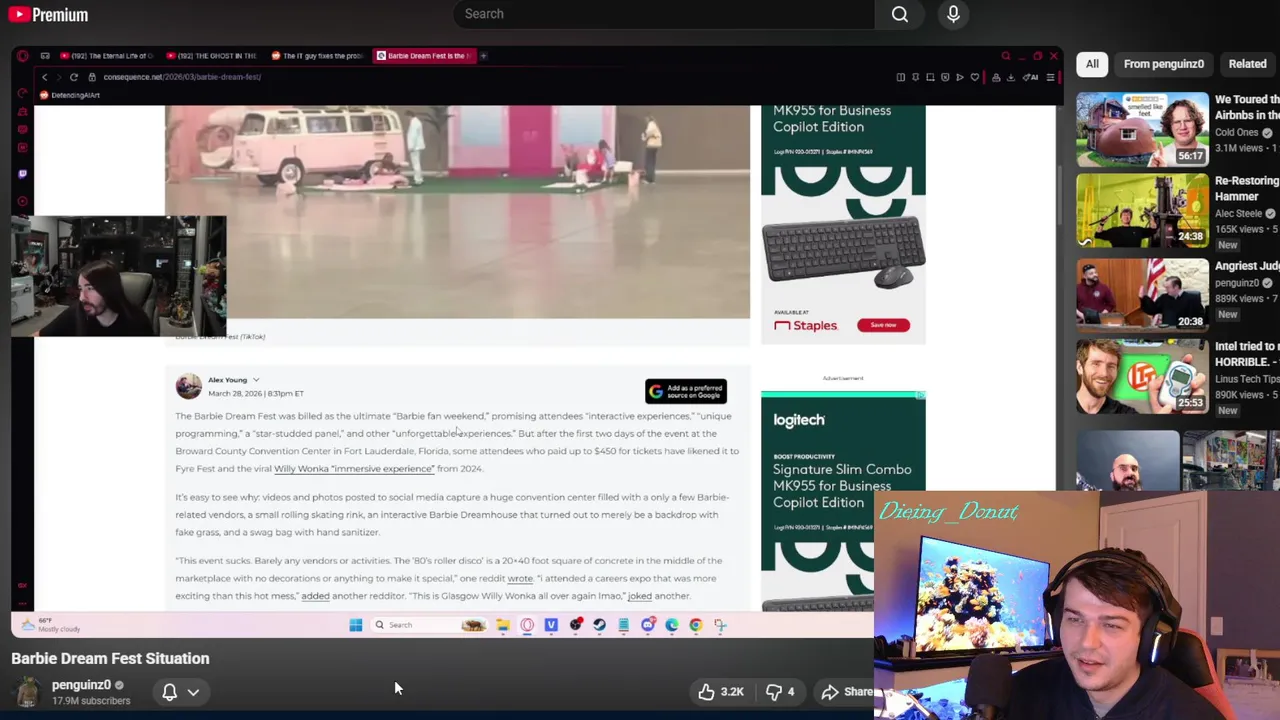
Task: Click the AI button in Opera toolbar
Action: [x=1031, y=77]
